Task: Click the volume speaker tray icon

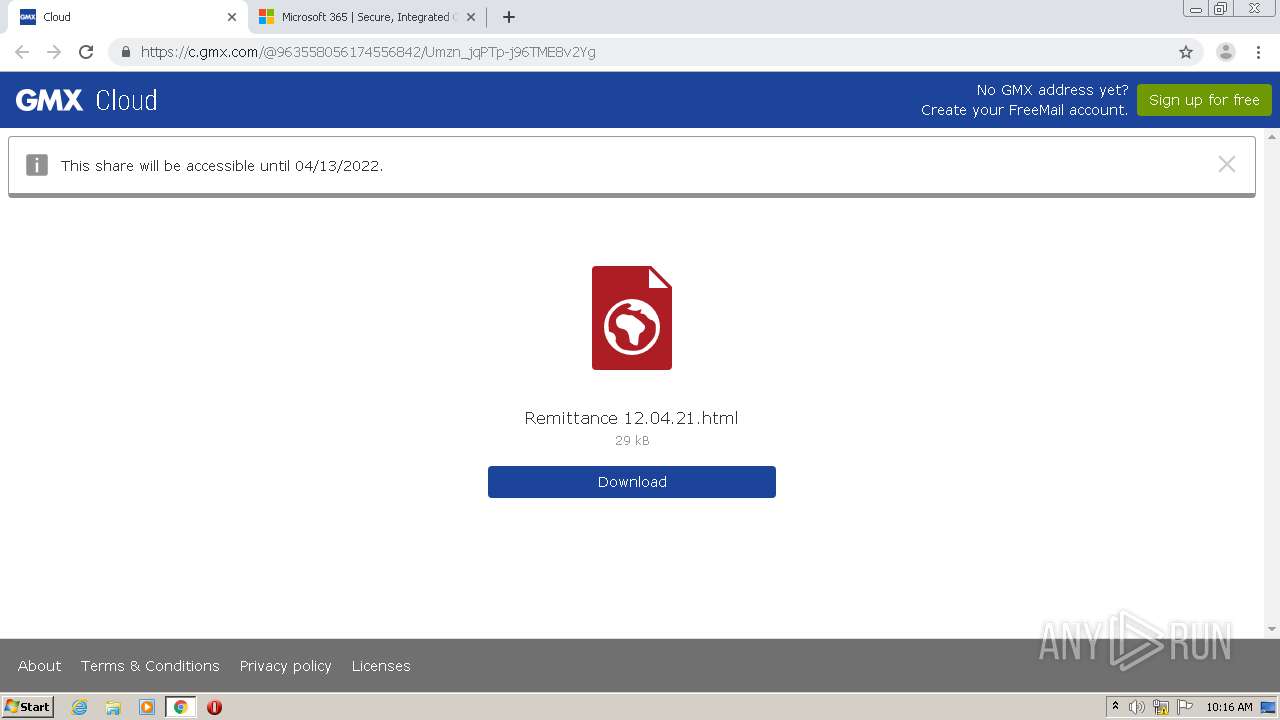Action: pos(1137,707)
